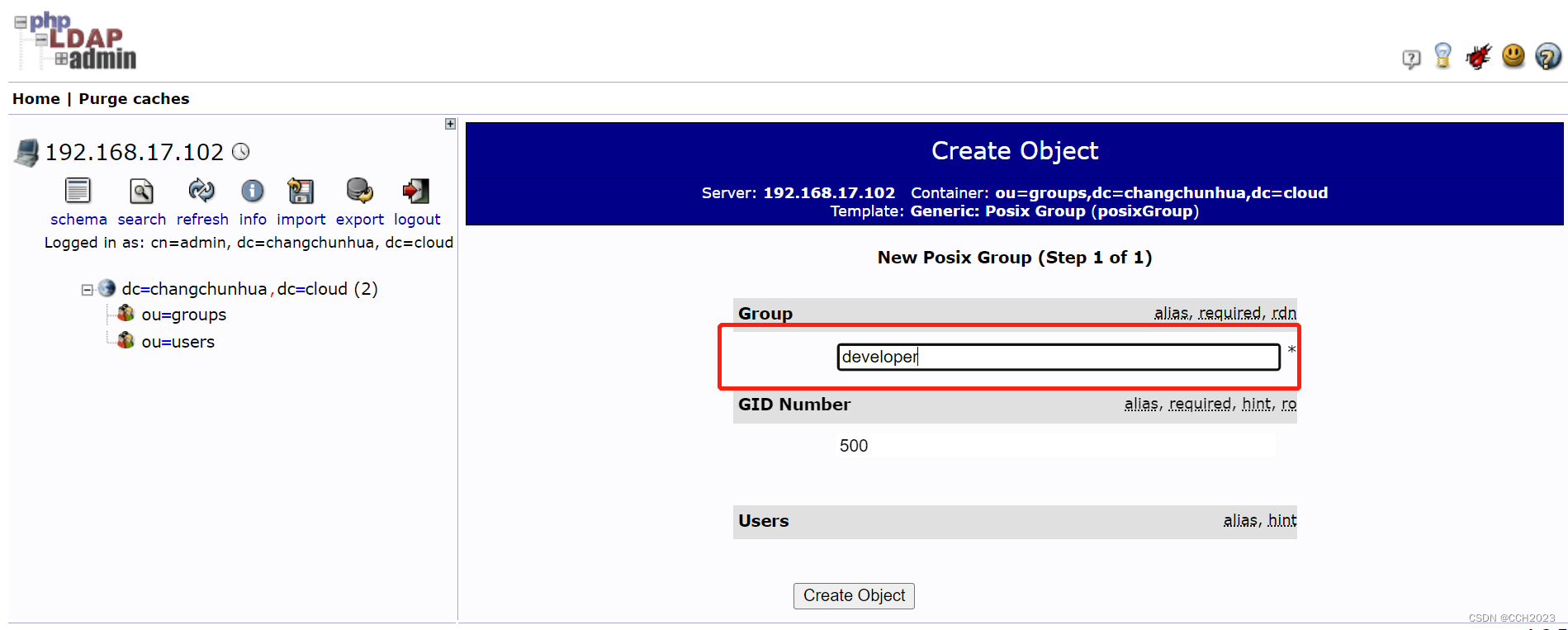Click the search magnifier icon
This screenshot has height=630, width=1568.
pyautogui.click(x=141, y=192)
